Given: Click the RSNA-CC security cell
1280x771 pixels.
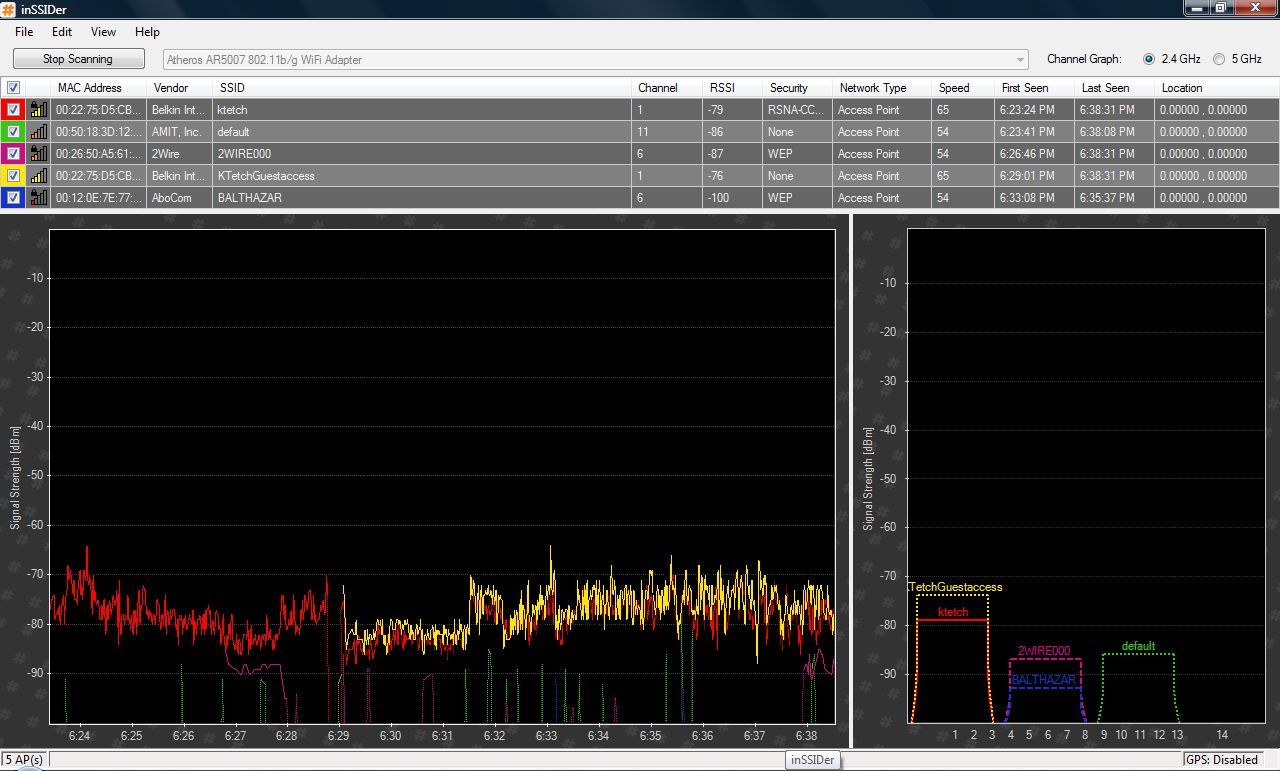Looking at the screenshot, I should point(797,110).
